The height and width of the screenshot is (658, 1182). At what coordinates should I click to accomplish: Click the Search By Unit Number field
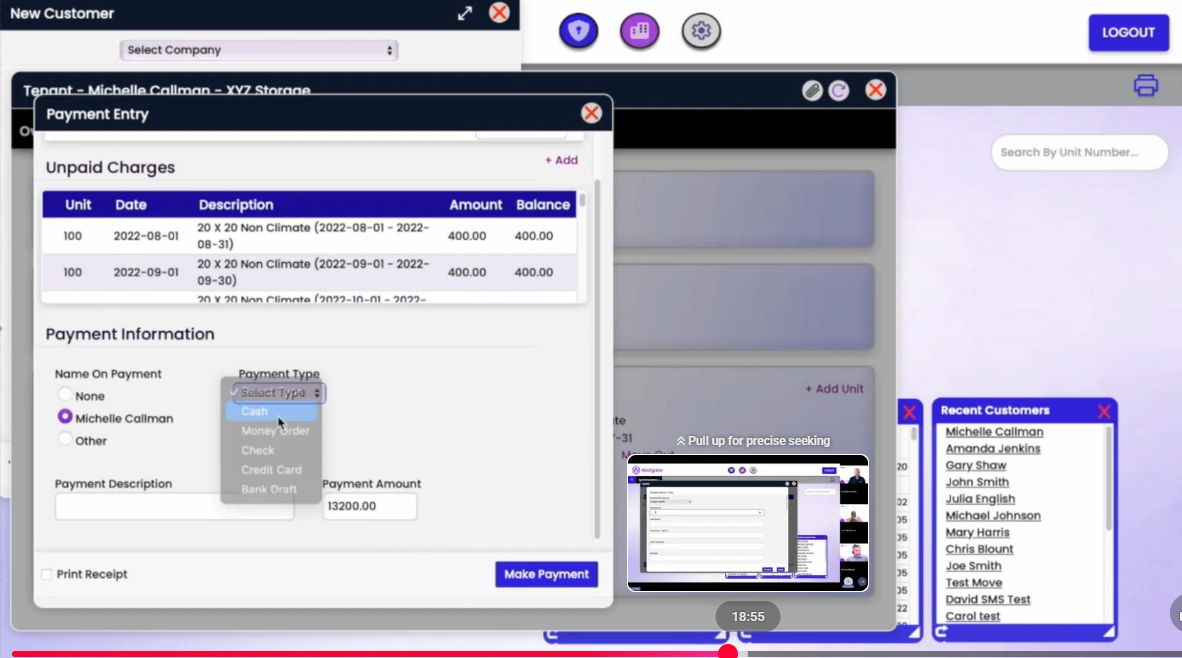pos(1079,152)
